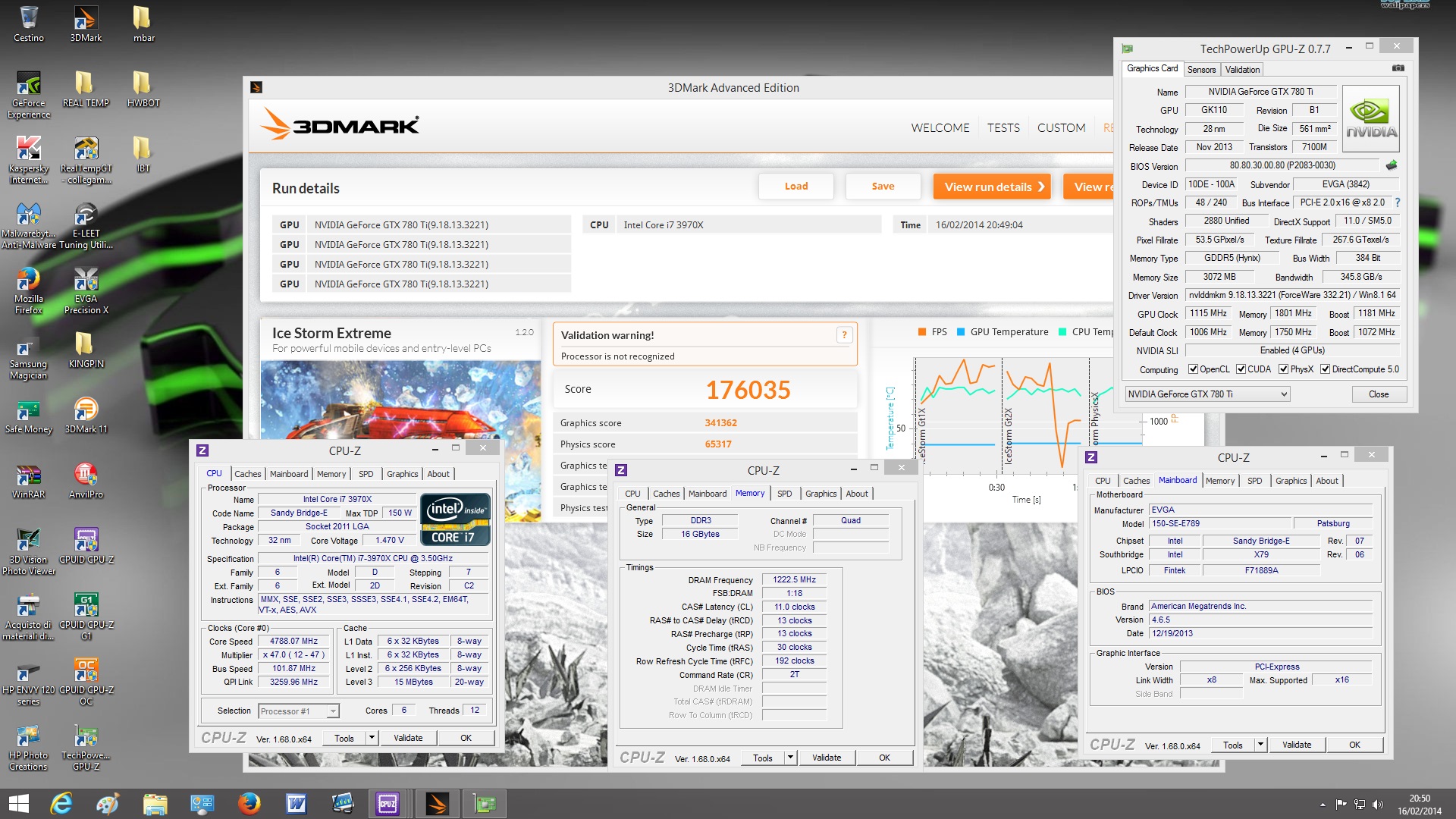Image resolution: width=1456 pixels, height=819 pixels.
Task: Toggle CUDA checkbox in GPU-Z
Action: tap(1241, 369)
